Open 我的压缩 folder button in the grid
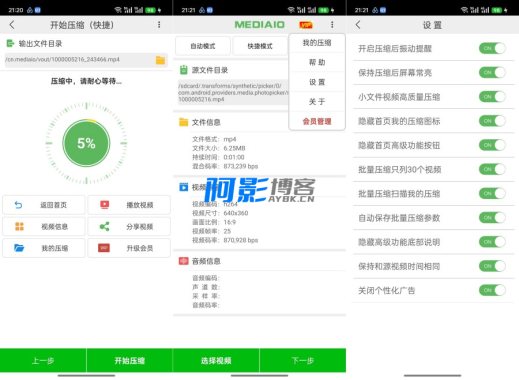This screenshot has height=380, width=519. [44, 248]
